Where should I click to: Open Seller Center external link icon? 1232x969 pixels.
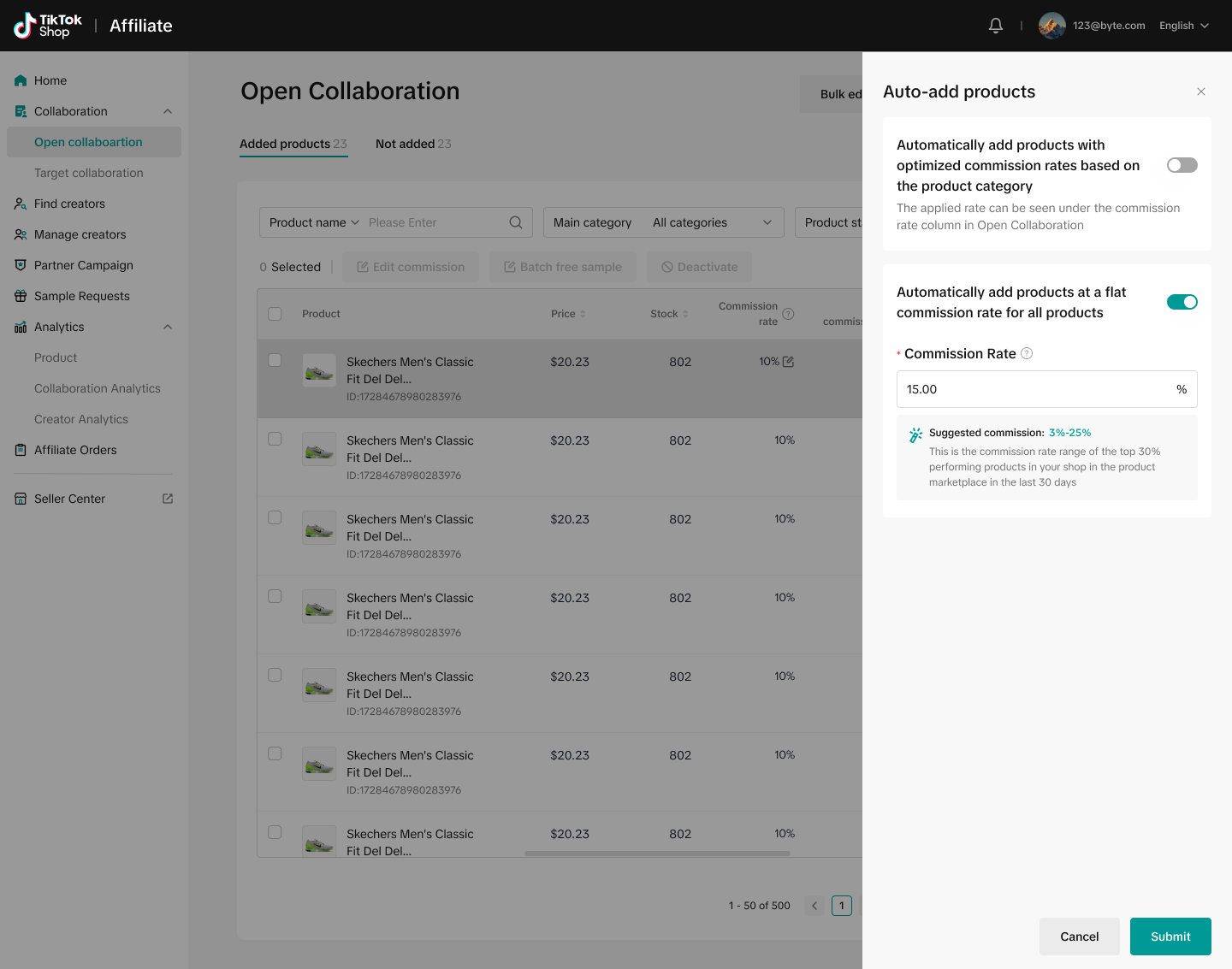click(168, 499)
